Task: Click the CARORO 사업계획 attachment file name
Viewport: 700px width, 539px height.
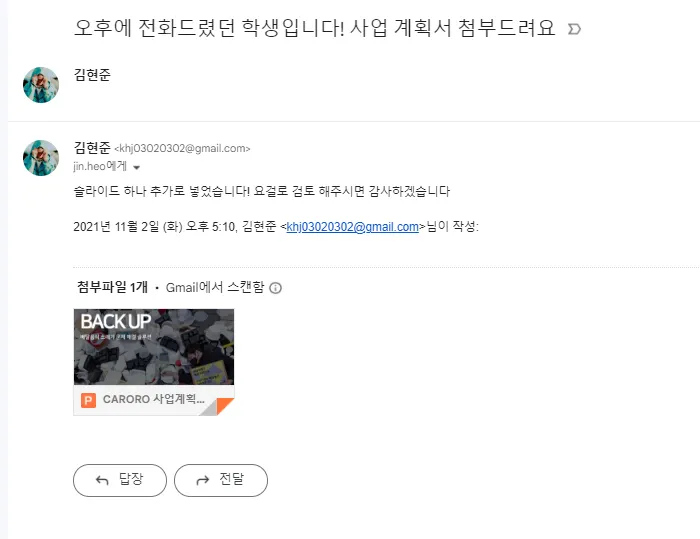Action: coord(154,399)
